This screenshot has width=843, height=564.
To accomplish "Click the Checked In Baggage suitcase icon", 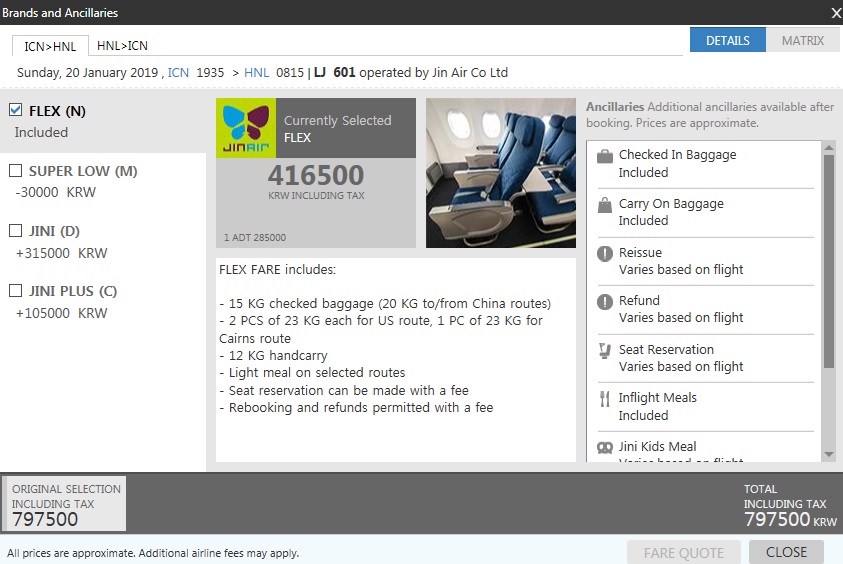I will [x=605, y=156].
